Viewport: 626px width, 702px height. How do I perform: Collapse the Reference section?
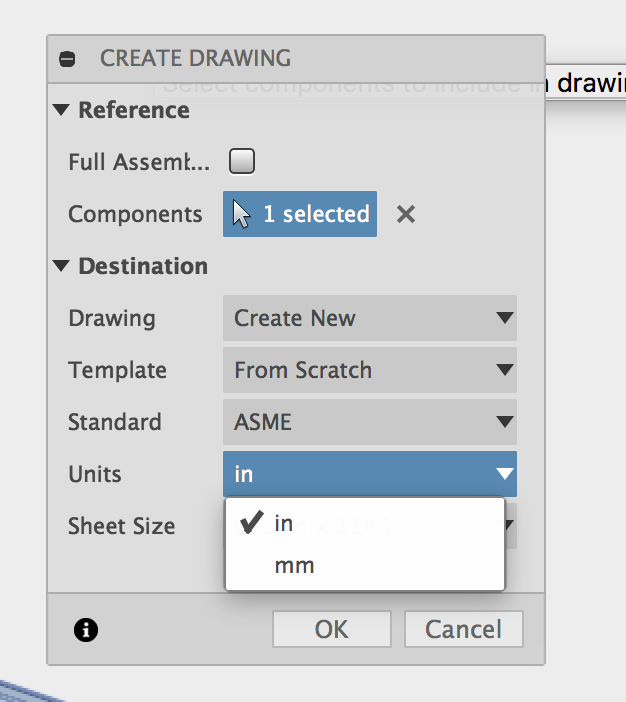(x=62, y=110)
